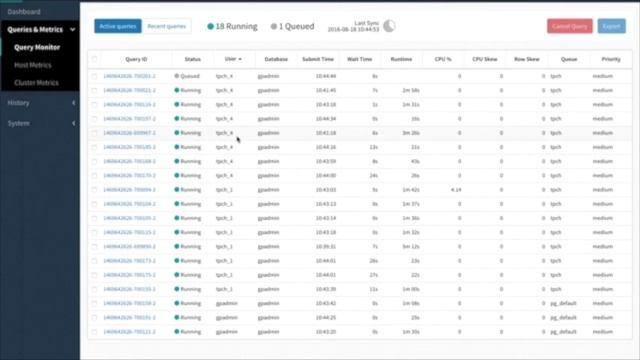Open Cluster Metrics page
Viewport: 640px width, 360px height.
click(36, 83)
